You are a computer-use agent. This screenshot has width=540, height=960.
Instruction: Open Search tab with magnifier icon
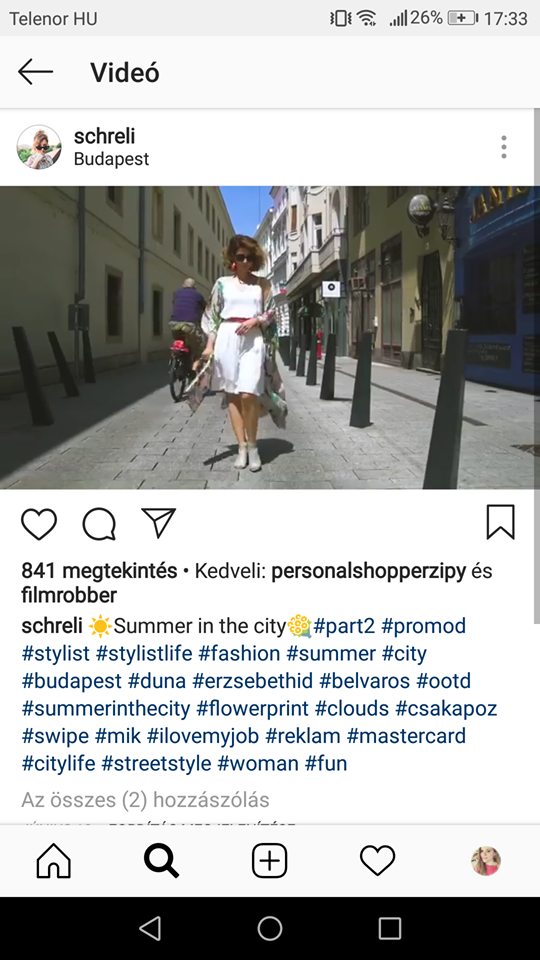pyautogui.click(x=162, y=861)
